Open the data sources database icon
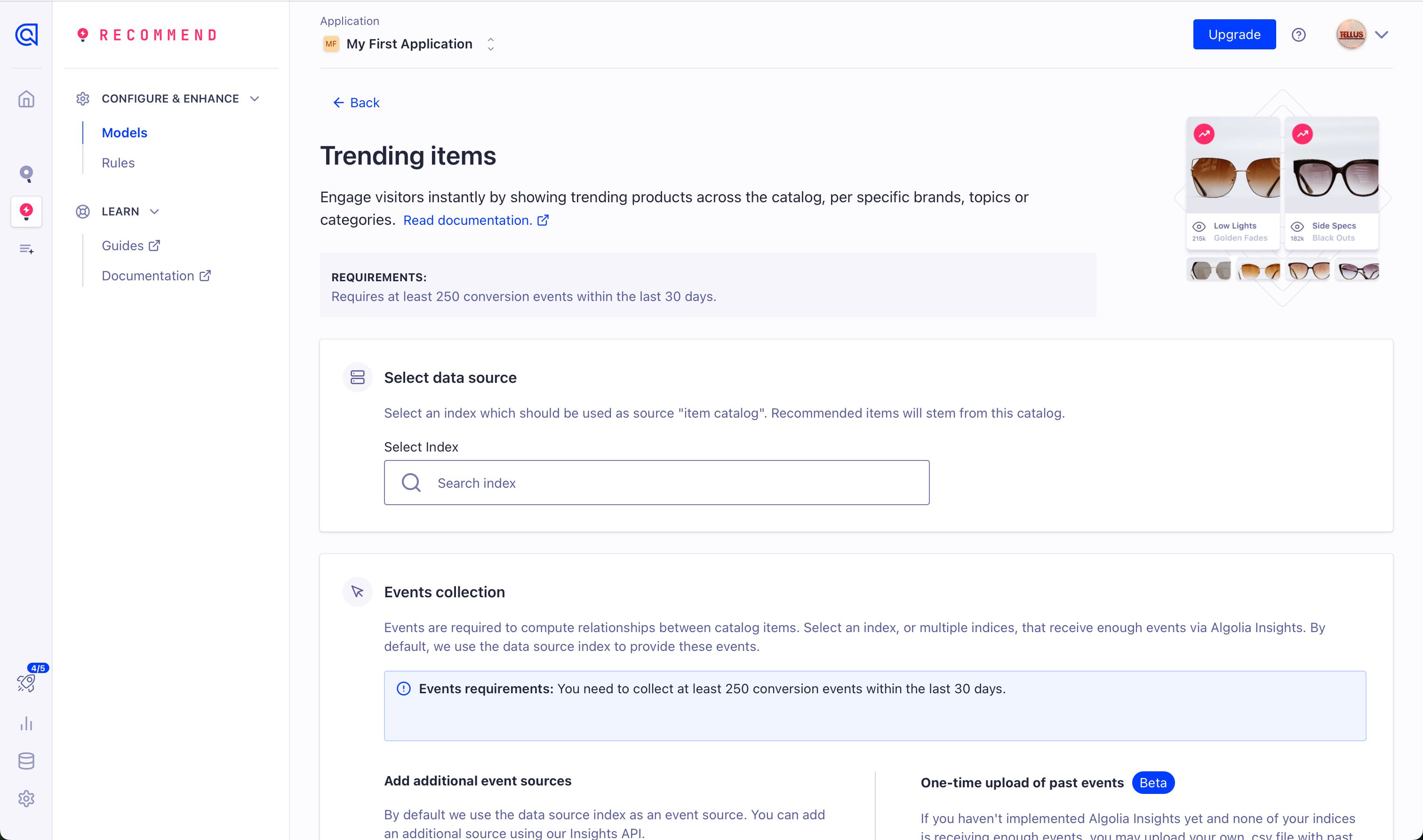1423x840 pixels. [26, 761]
